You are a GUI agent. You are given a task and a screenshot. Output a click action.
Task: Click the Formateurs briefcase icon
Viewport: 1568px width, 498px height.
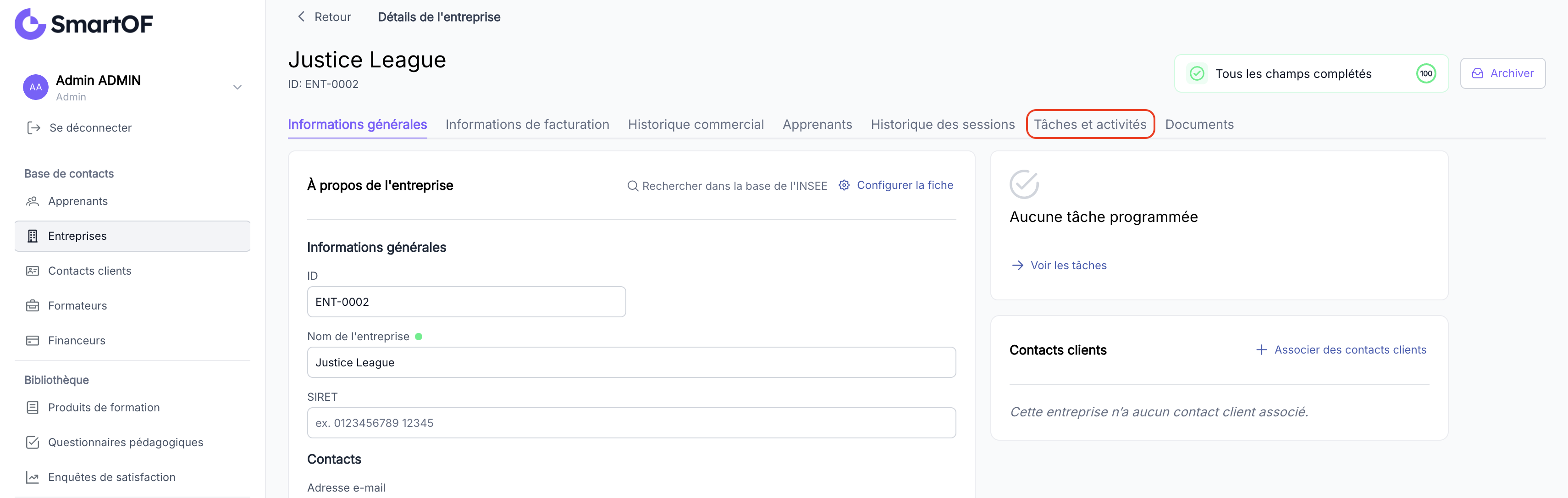[33, 305]
